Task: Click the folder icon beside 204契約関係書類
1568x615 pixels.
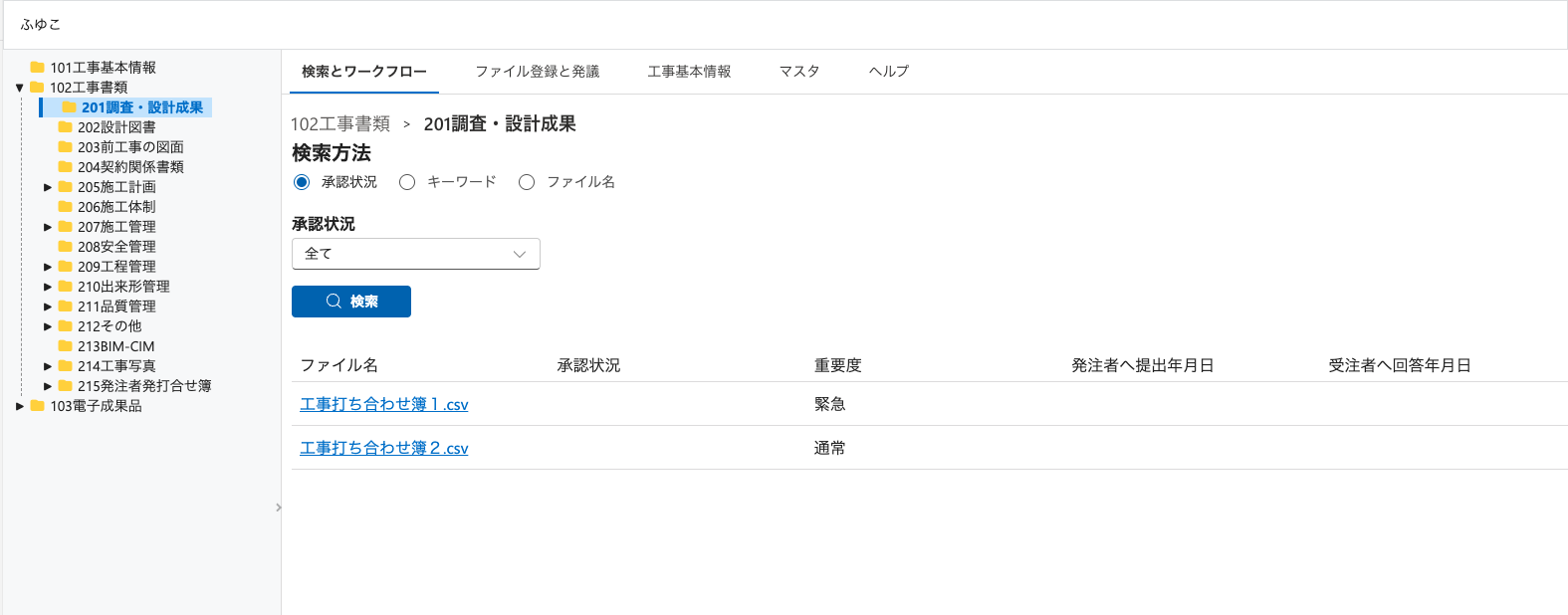Action: pyautogui.click(x=65, y=167)
